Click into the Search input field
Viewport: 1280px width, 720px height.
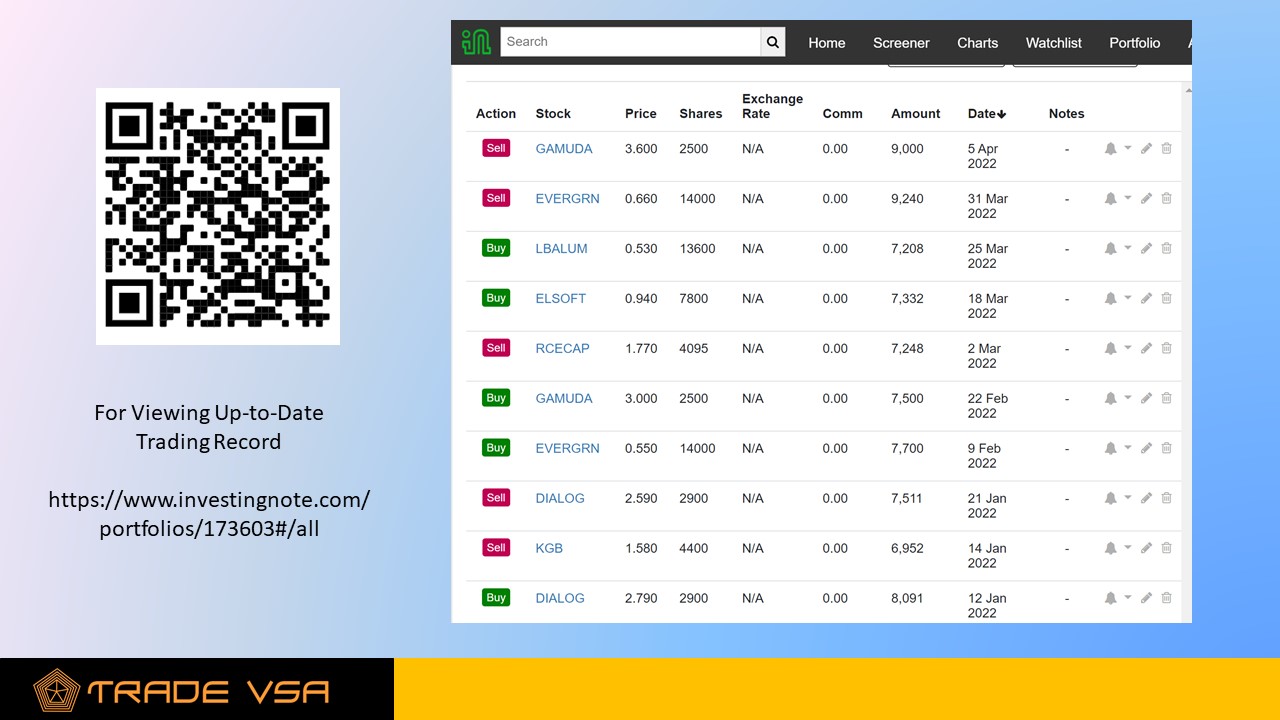[630, 42]
